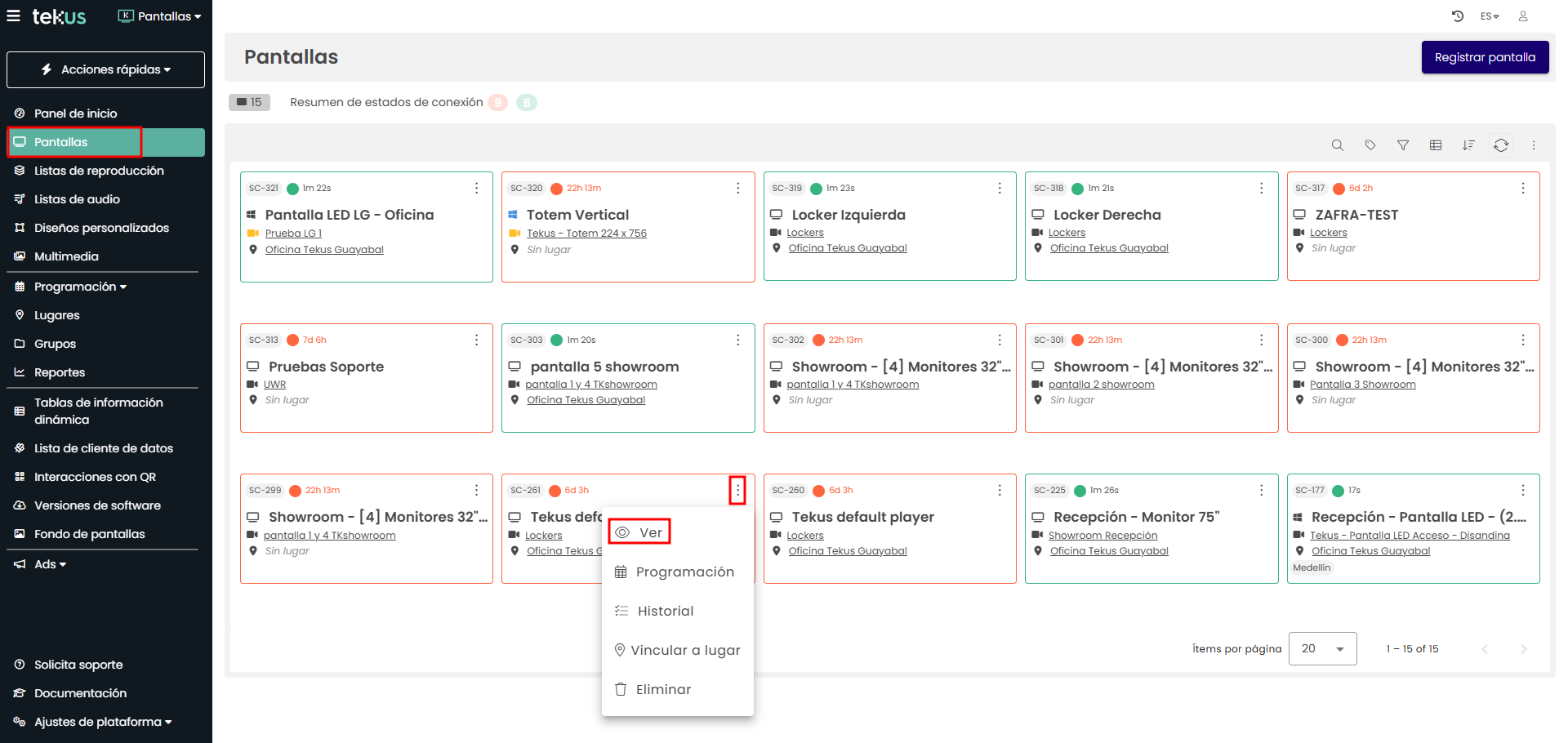Click the sort order icon

(1468, 145)
